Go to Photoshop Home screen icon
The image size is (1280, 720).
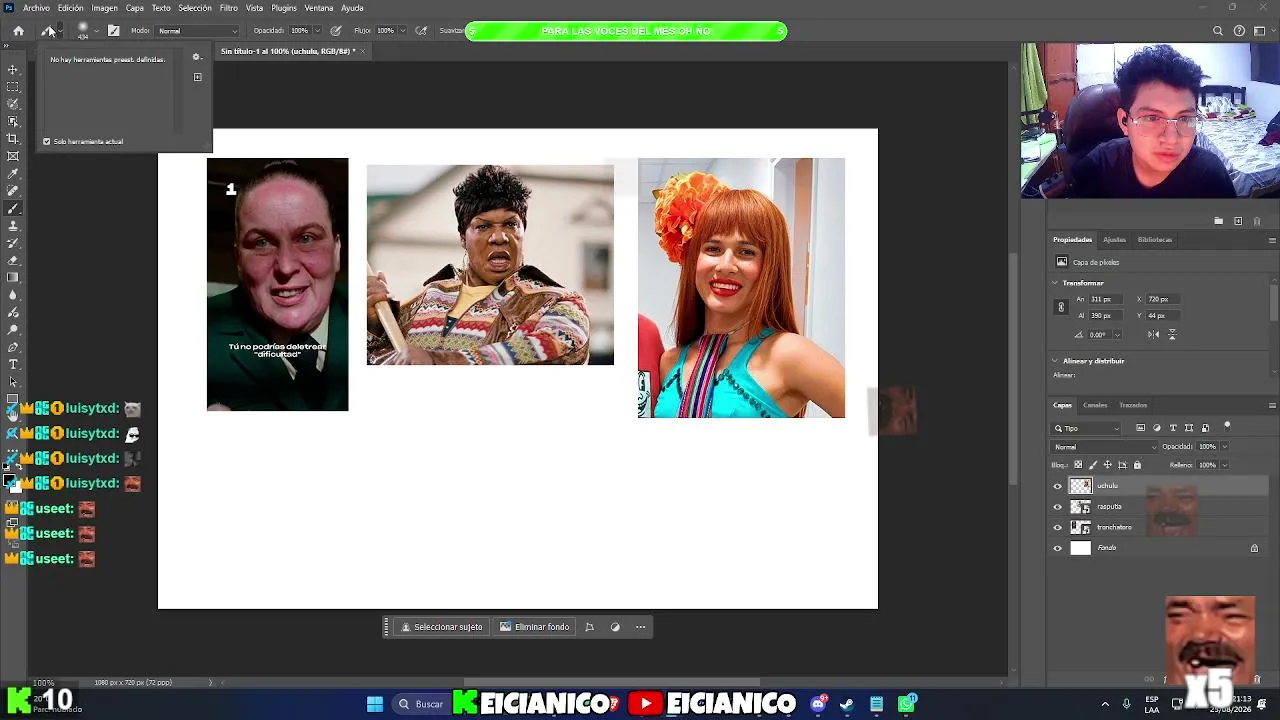pyautogui.click(x=18, y=31)
